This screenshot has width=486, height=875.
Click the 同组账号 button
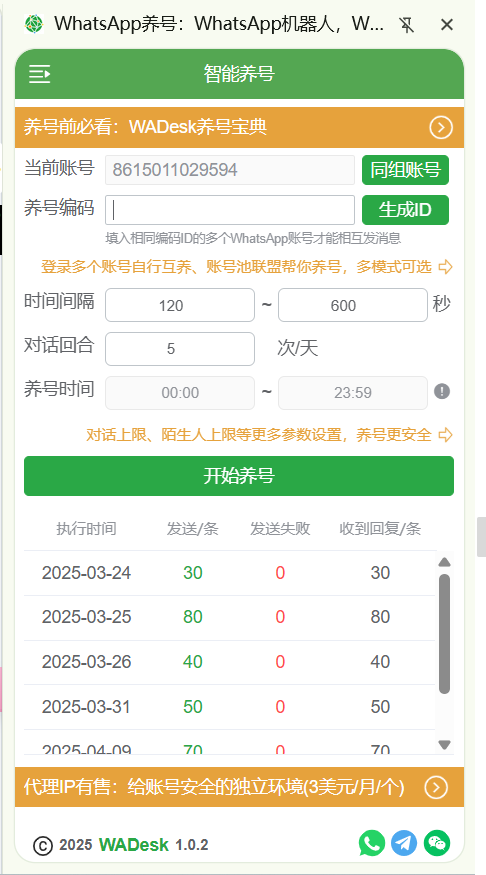click(x=406, y=170)
